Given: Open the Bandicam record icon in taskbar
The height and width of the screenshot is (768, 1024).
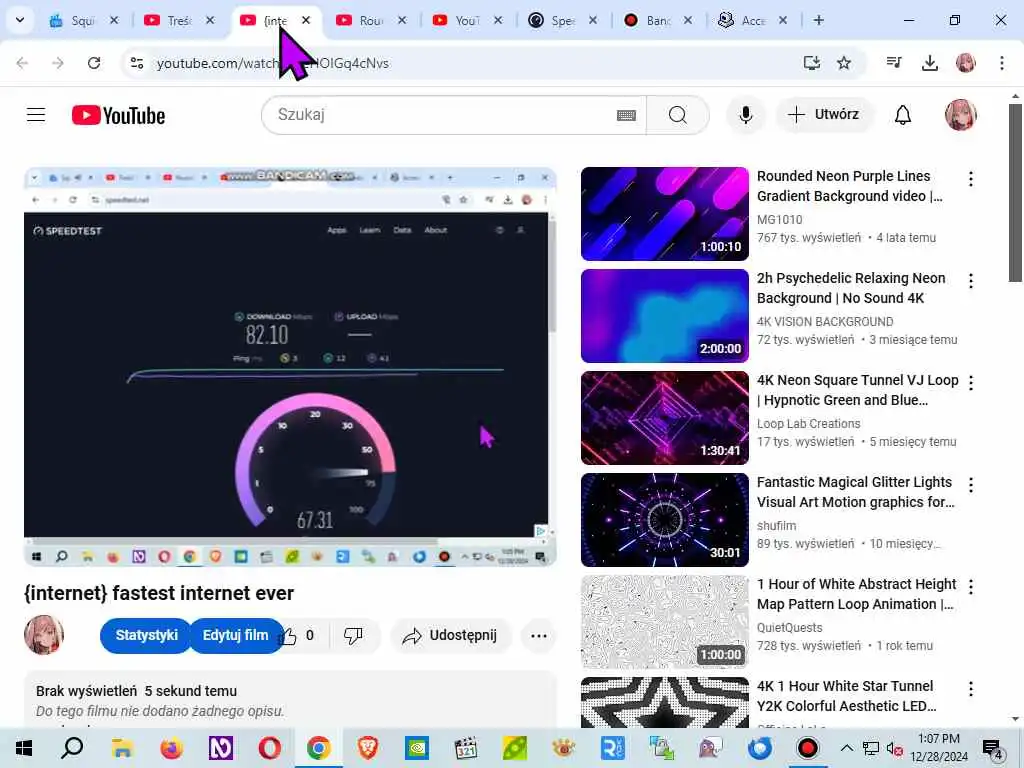Looking at the screenshot, I should (x=808, y=748).
